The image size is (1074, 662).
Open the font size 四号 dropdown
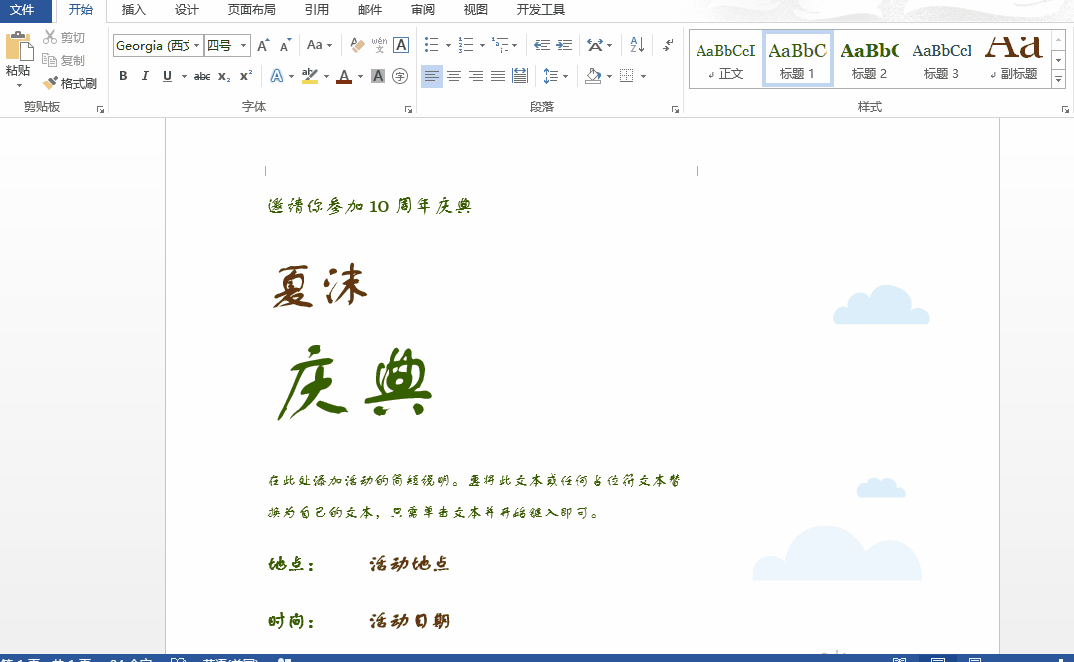(x=243, y=45)
